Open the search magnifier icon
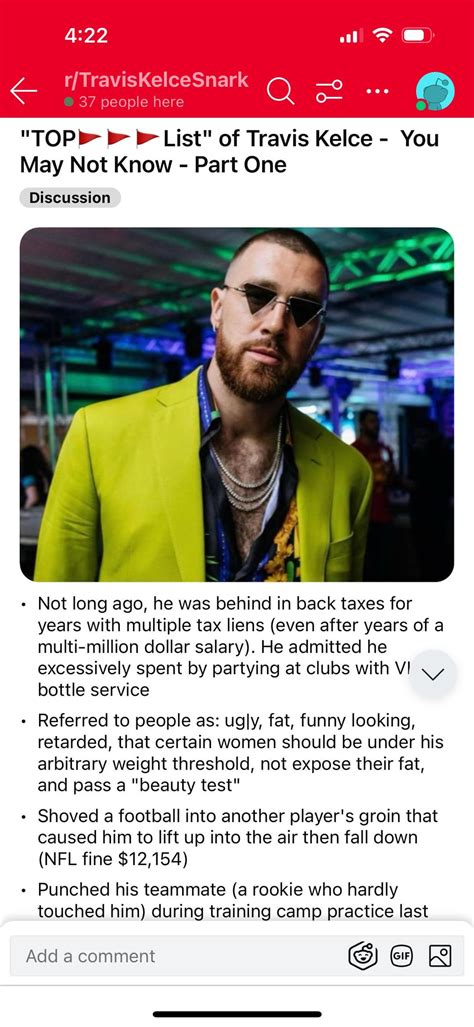Image resolution: width=474 pixels, height=1027 pixels. [x=280, y=91]
